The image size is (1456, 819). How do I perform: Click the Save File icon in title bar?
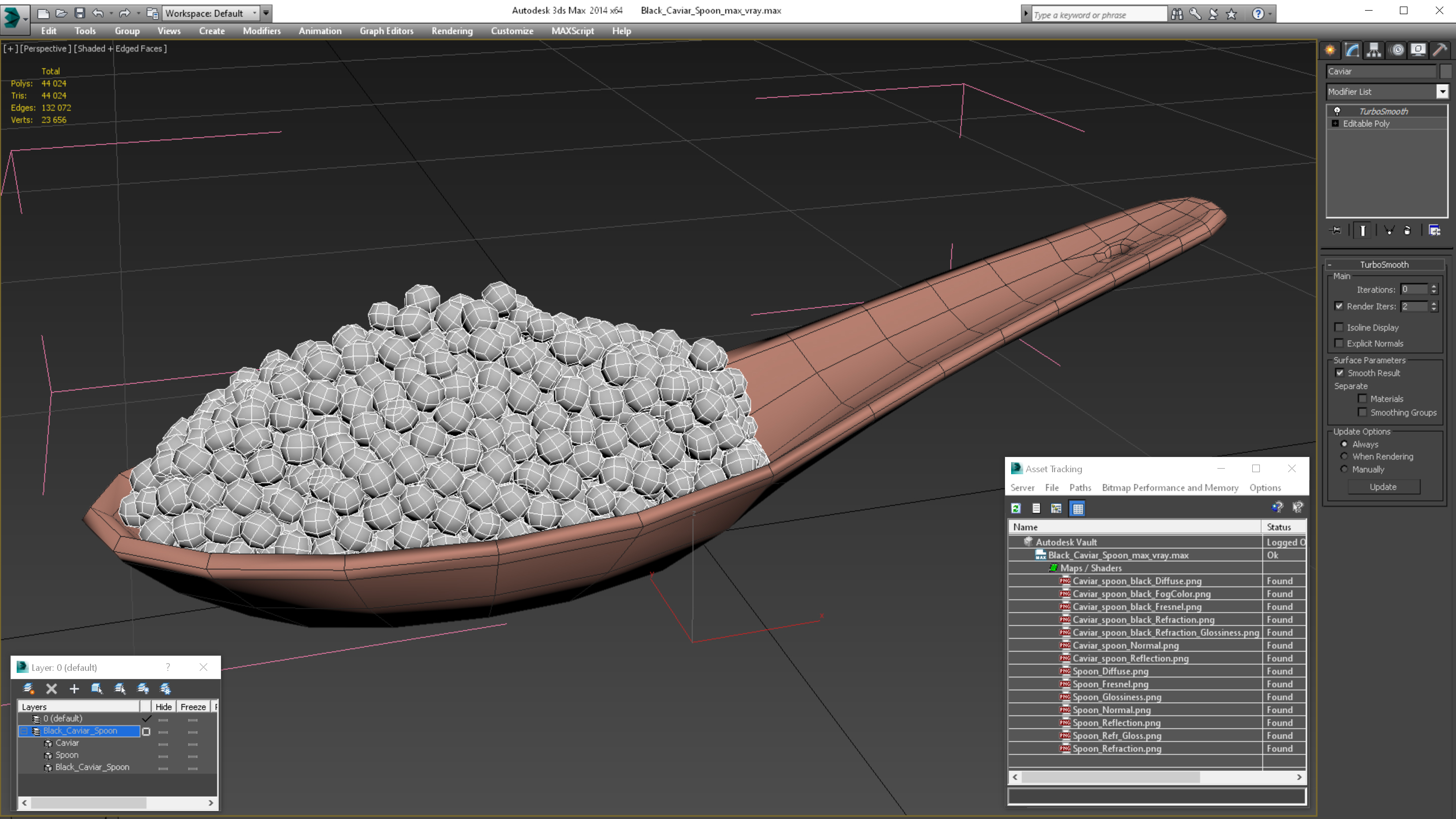click(x=80, y=13)
